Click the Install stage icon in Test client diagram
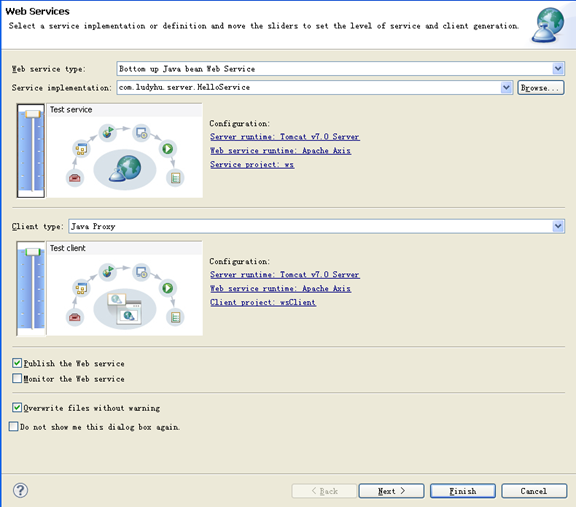Viewport: 576px width, 507px height. (x=141, y=272)
